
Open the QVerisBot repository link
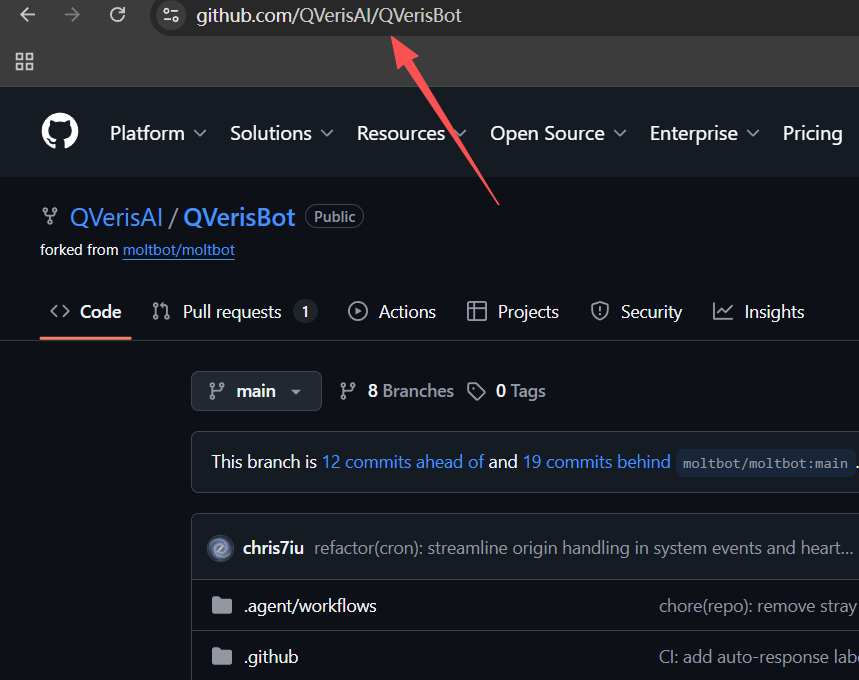(x=239, y=218)
